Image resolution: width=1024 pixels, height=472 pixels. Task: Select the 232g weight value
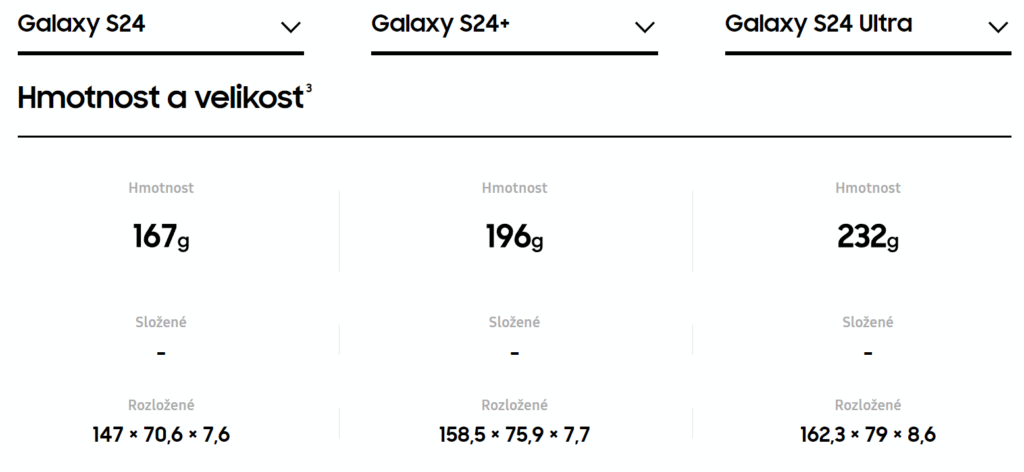868,236
